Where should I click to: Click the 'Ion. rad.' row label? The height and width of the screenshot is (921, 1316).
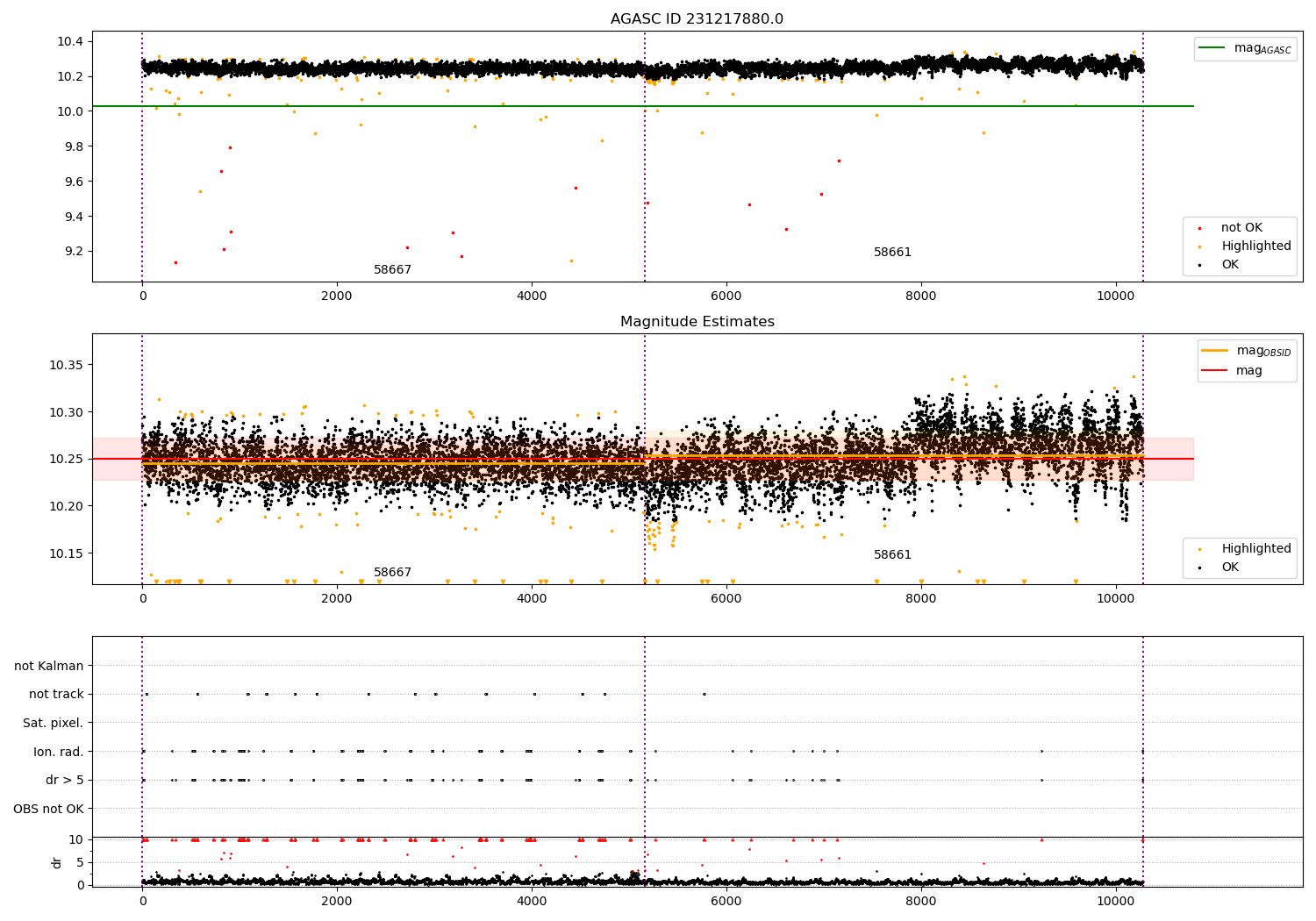tap(59, 752)
